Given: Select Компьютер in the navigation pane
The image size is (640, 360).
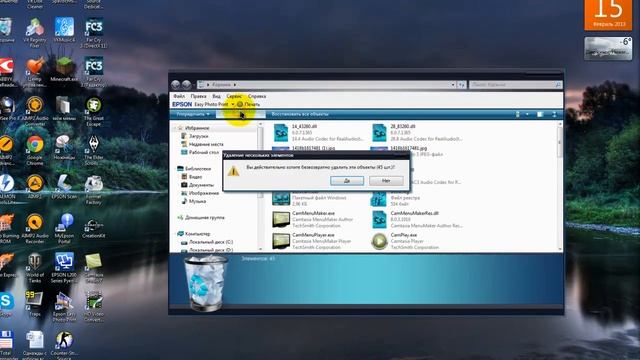Looking at the screenshot, I should tap(198, 234).
